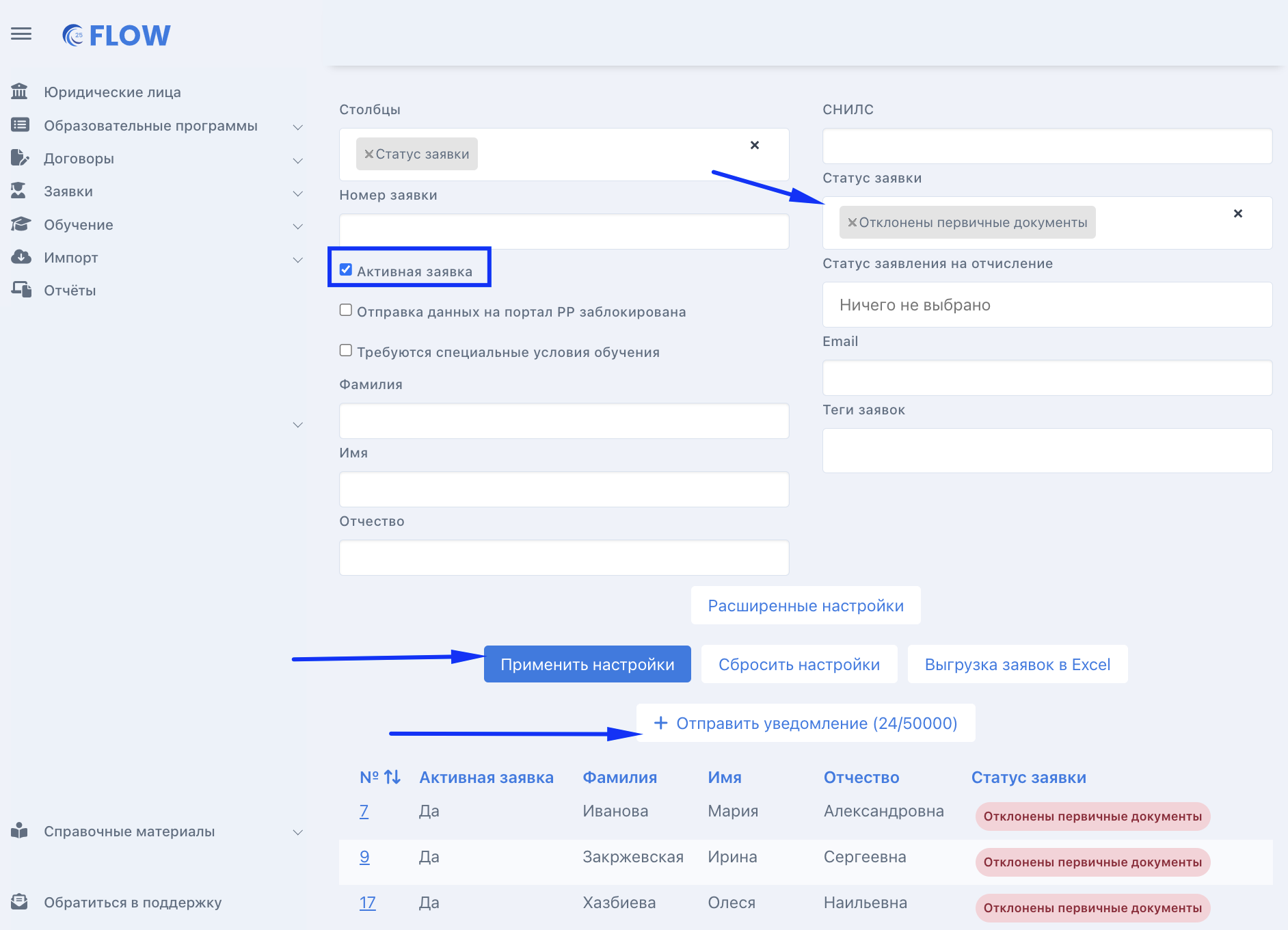This screenshot has width=1288, height=930.
Task: Select Импорт in the sidebar
Action: [x=71, y=258]
